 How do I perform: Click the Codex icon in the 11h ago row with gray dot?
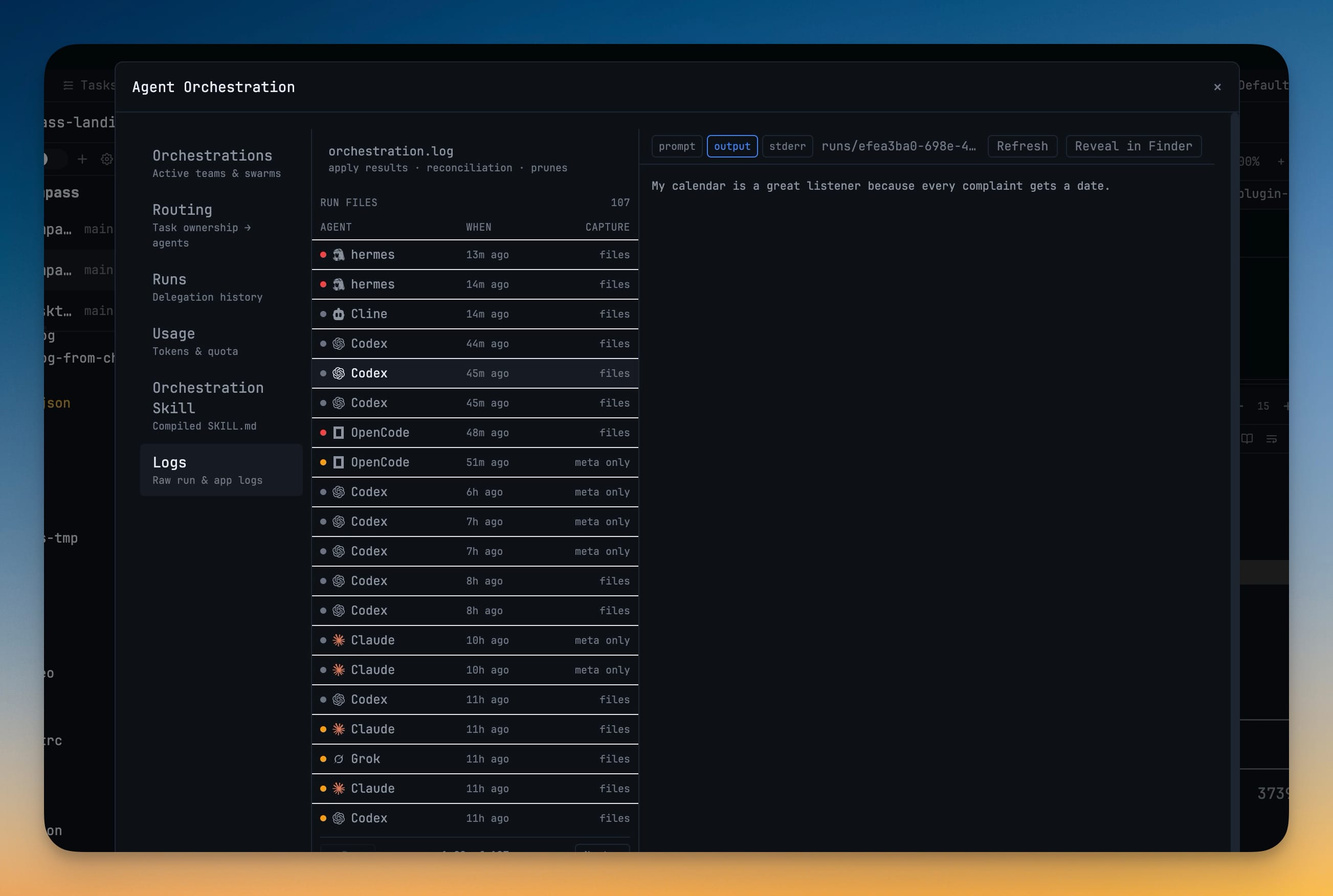click(338, 700)
